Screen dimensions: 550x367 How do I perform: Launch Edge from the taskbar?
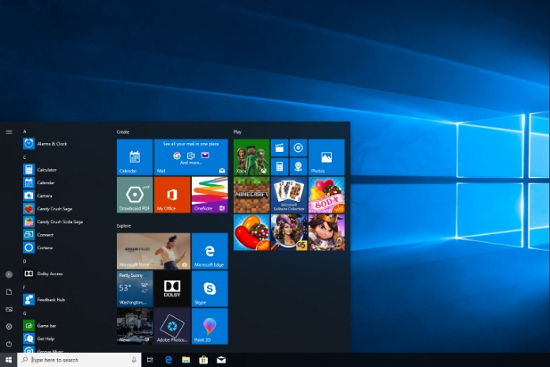click(x=168, y=360)
